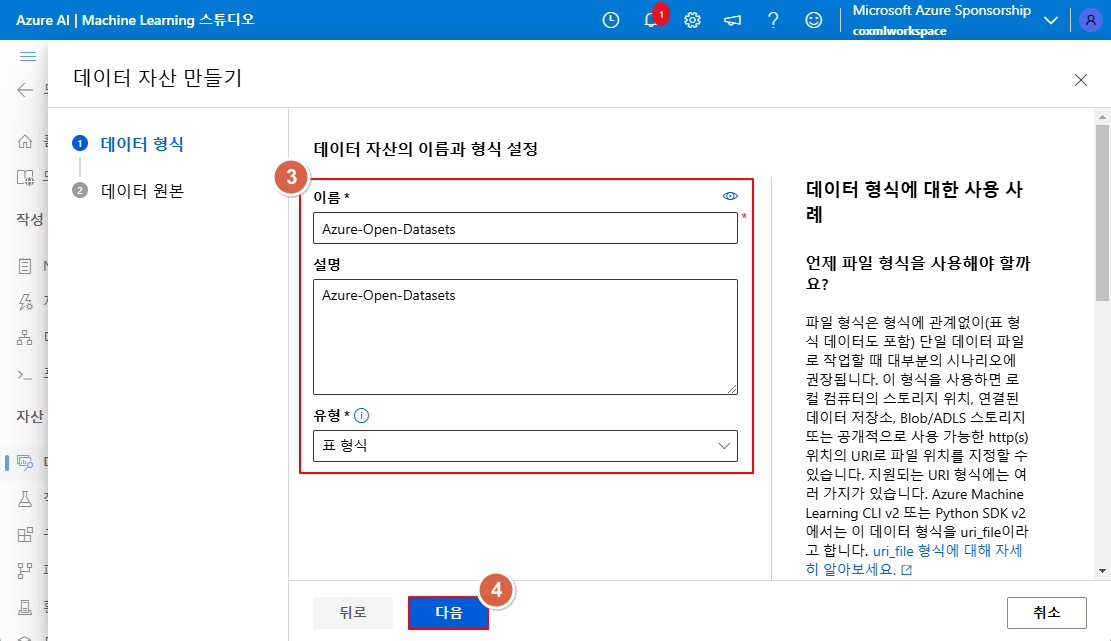This screenshot has height=641, width=1111.
Task: Click info icon next to 유형
Action: [361, 416]
